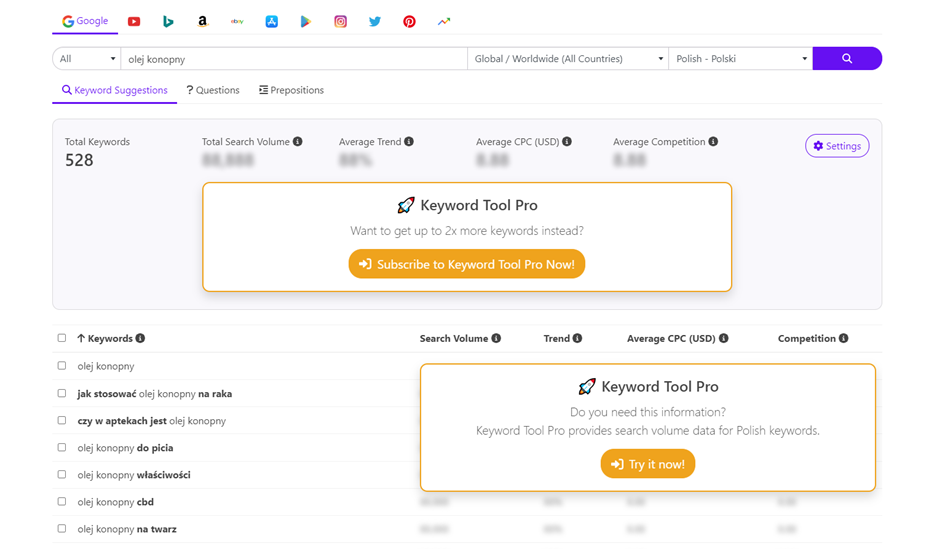This screenshot has width=945, height=549.
Task: Switch to Instagram keyword source
Action: pos(341,21)
